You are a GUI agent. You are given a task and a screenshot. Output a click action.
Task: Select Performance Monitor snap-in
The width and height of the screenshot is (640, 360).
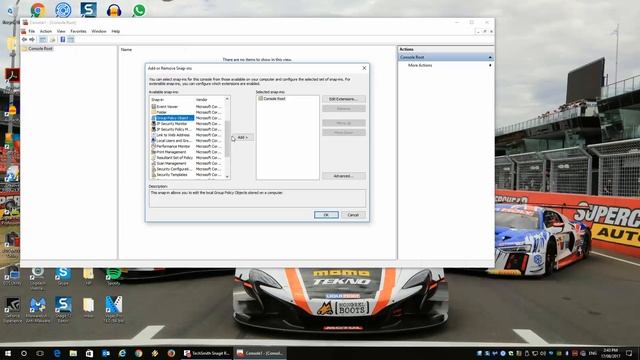187,146
